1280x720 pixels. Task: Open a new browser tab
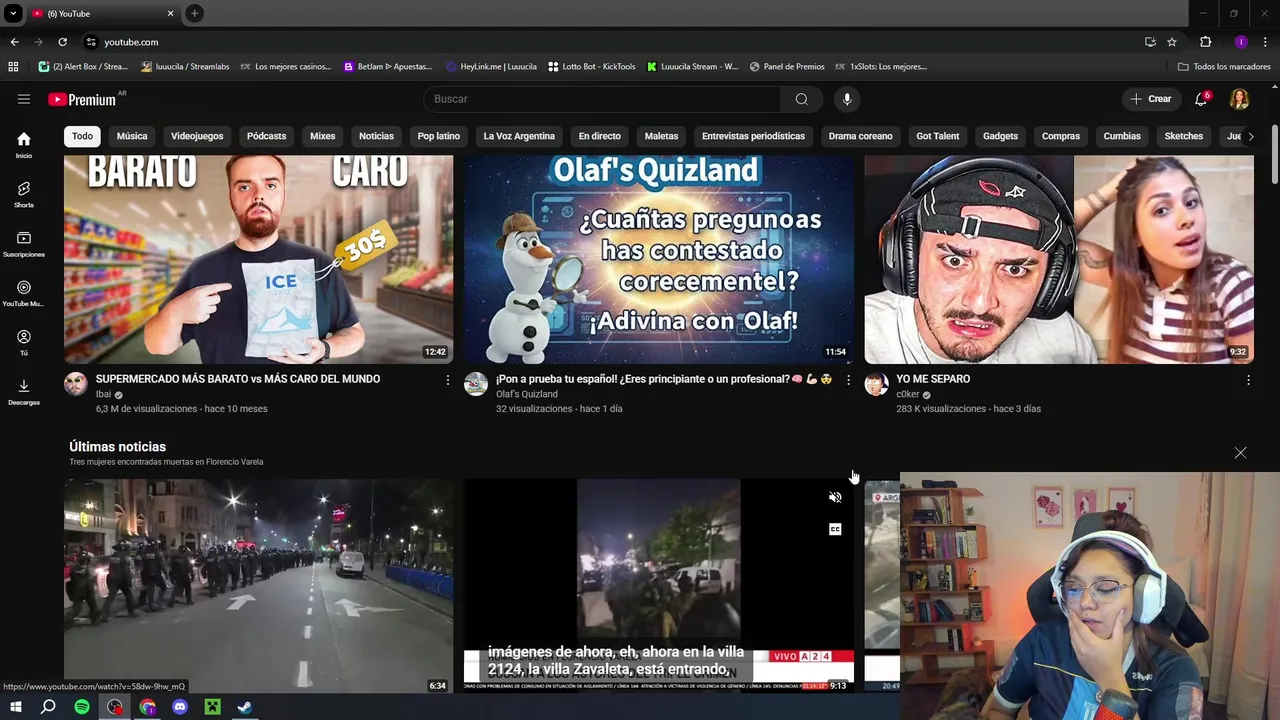tap(194, 13)
